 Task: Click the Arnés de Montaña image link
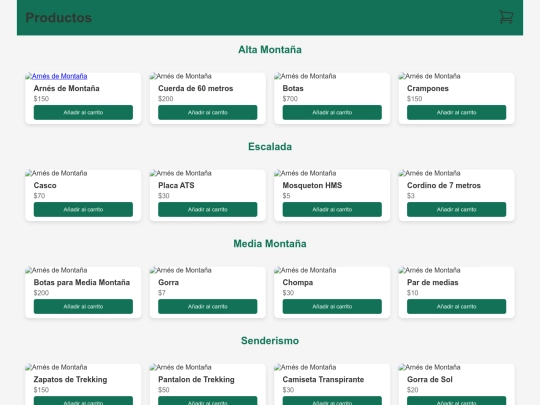click(x=56, y=76)
